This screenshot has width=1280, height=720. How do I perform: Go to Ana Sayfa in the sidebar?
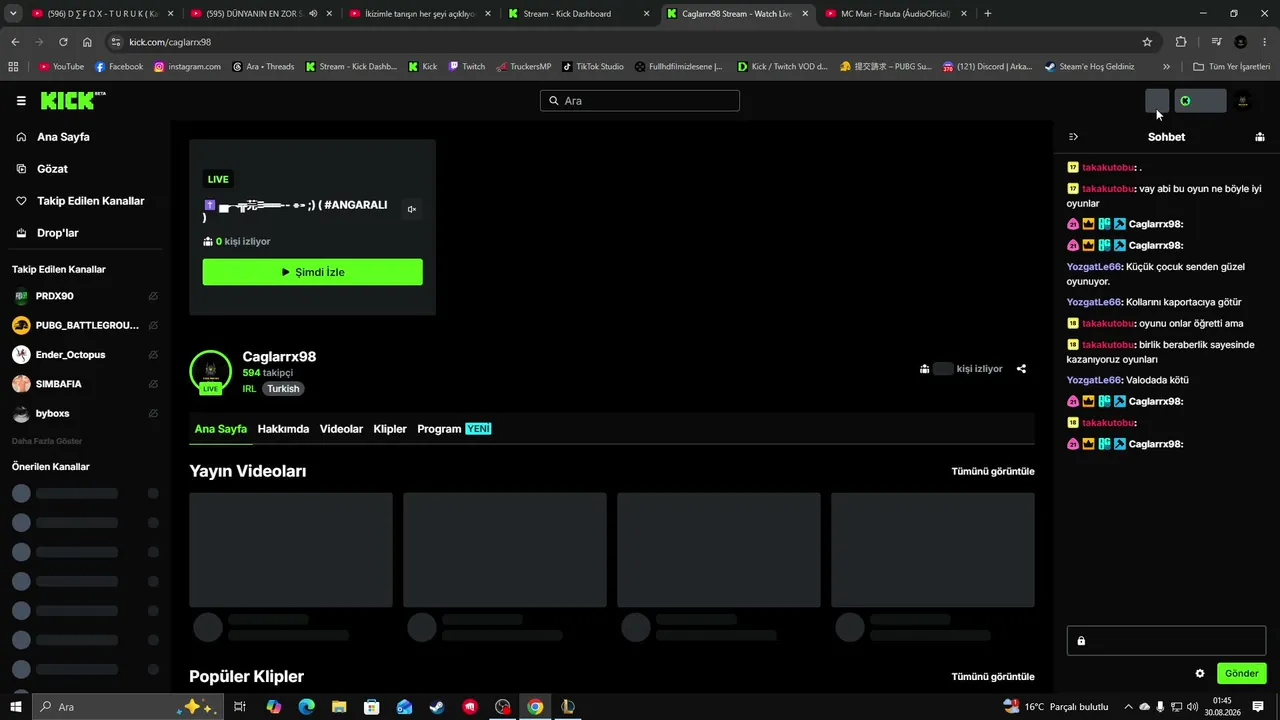63,137
